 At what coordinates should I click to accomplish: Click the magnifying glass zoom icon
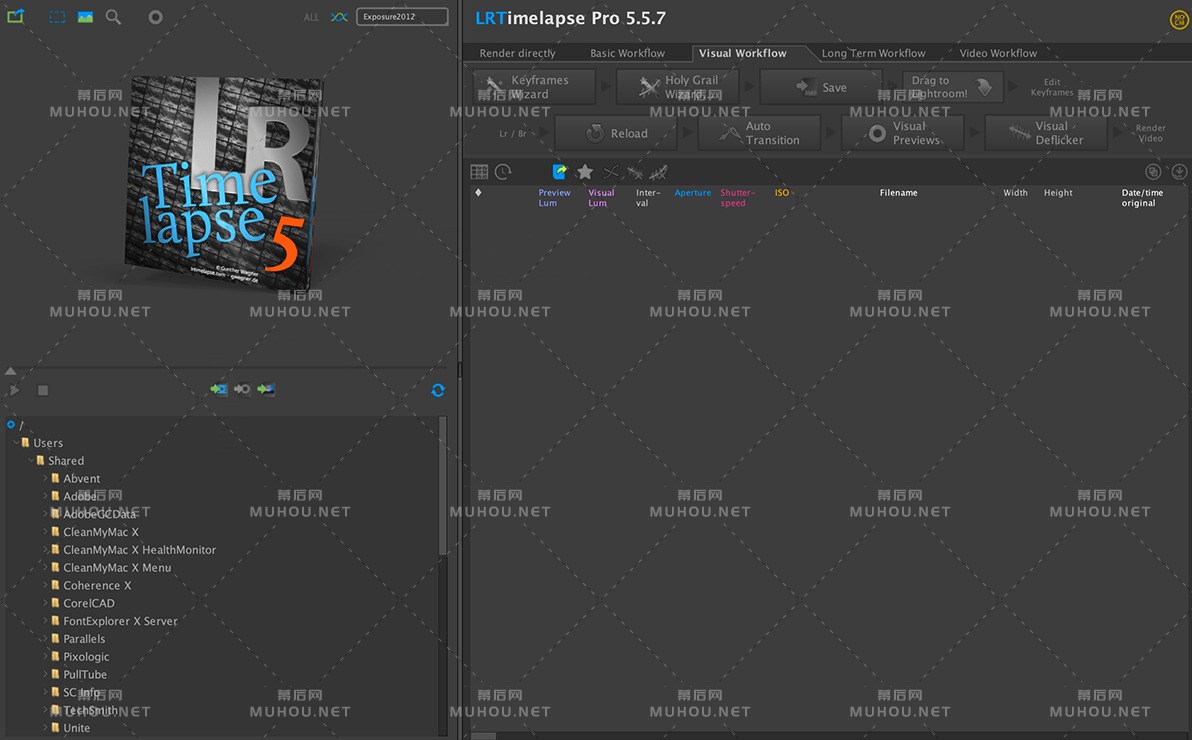click(x=113, y=17)
